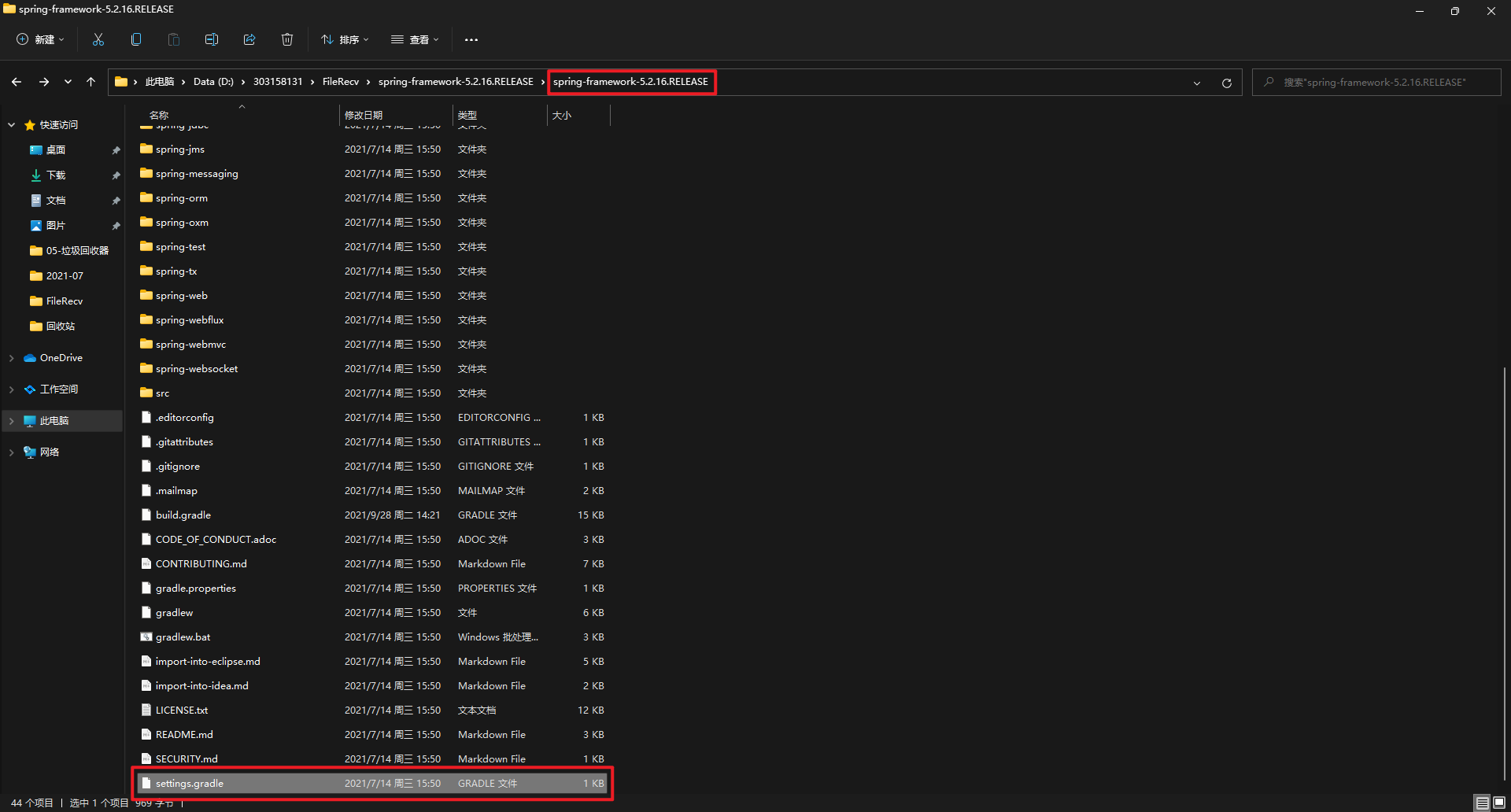Select the gradlew.bat batch file icon
The image size is (1511, 812).
click(x=146, y=637)
